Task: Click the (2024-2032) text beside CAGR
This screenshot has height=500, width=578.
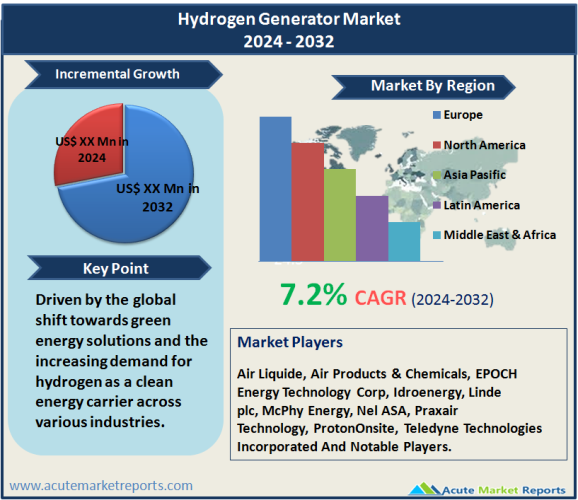Action: point(452,299)
